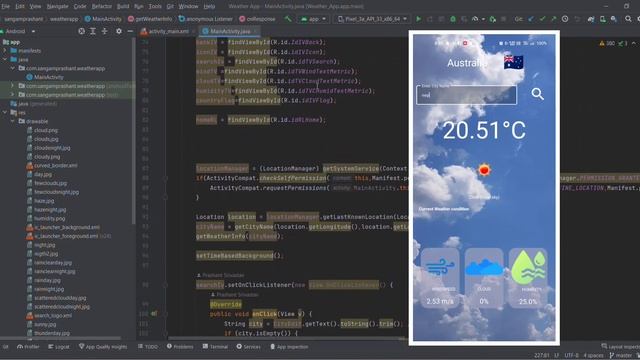Select ic_launcher_background.xml file
The image size is (640, 360).
63,227
